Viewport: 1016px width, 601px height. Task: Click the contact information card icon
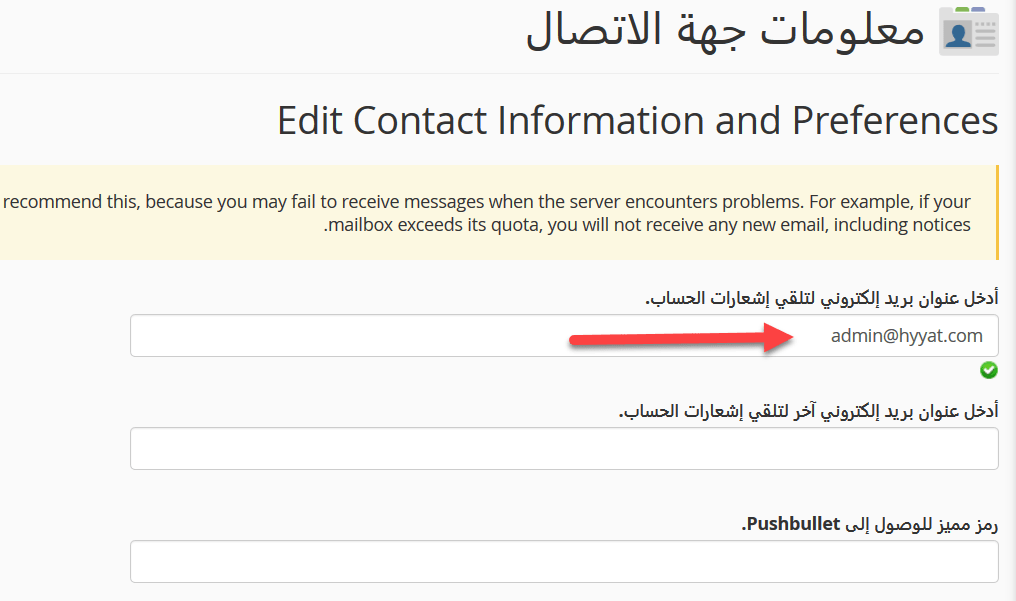[x=969, y=31]
